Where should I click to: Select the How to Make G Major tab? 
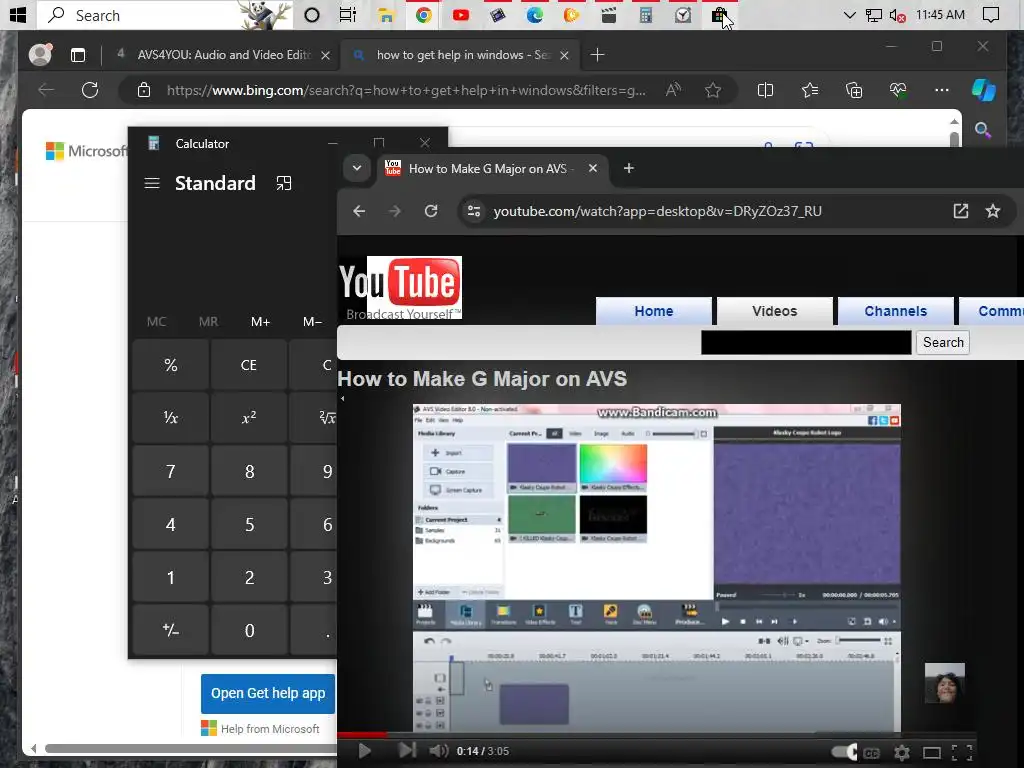pyautogui.click(x=491, y=168)
